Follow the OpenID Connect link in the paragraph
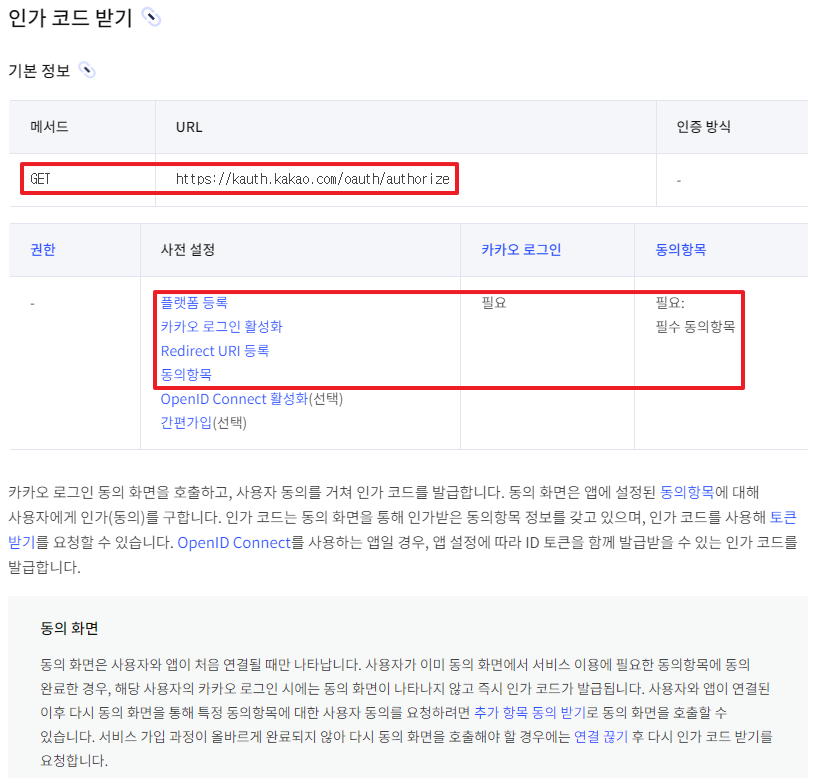Viewport: 816px width, 778px height. click(234, 543)
